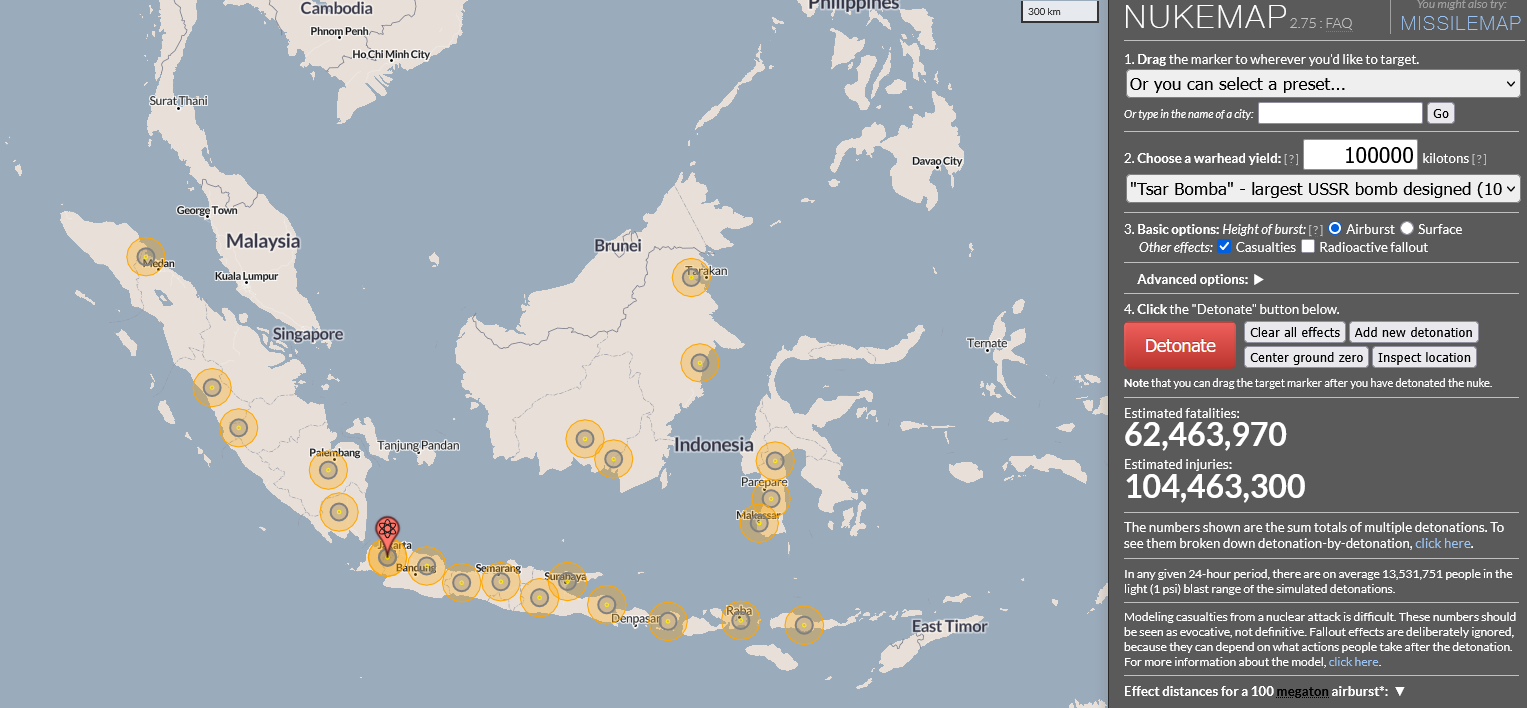Click the detonation circle over Makassar
The height and width of the screenshot is (708, 1527).
pyautogui.click(x=759, y=522)
